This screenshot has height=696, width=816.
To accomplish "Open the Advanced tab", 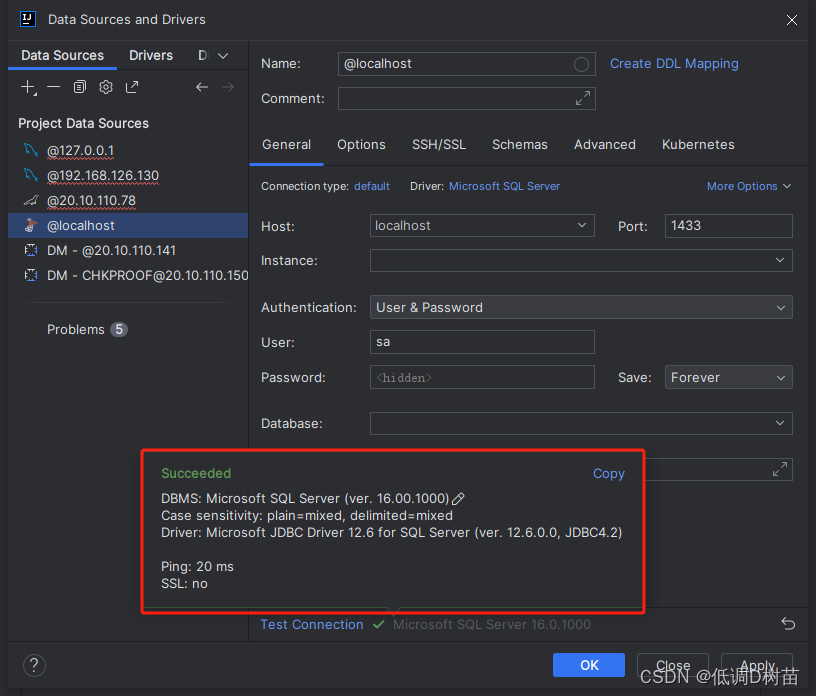I will tap(605, 145).
